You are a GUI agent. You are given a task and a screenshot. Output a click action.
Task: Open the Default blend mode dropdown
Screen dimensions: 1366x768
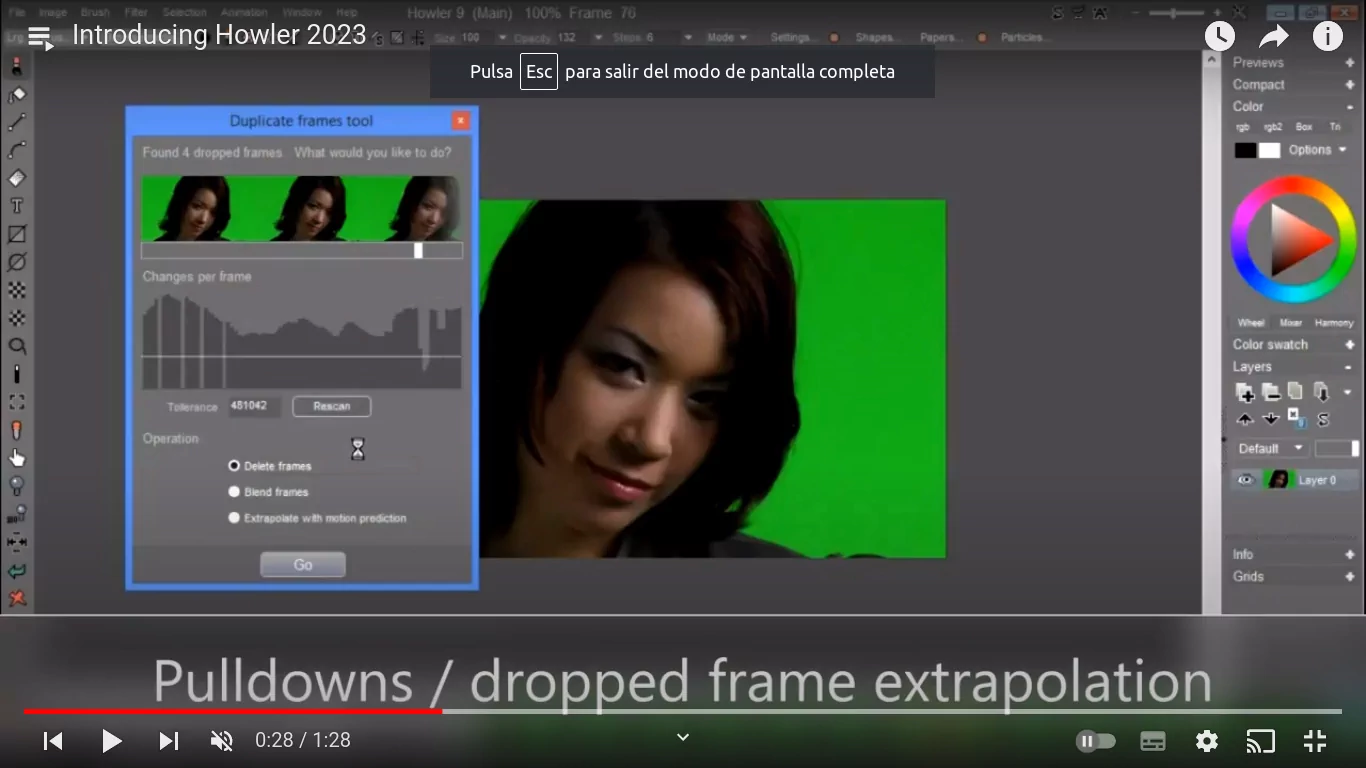(x=1270, y=448)
